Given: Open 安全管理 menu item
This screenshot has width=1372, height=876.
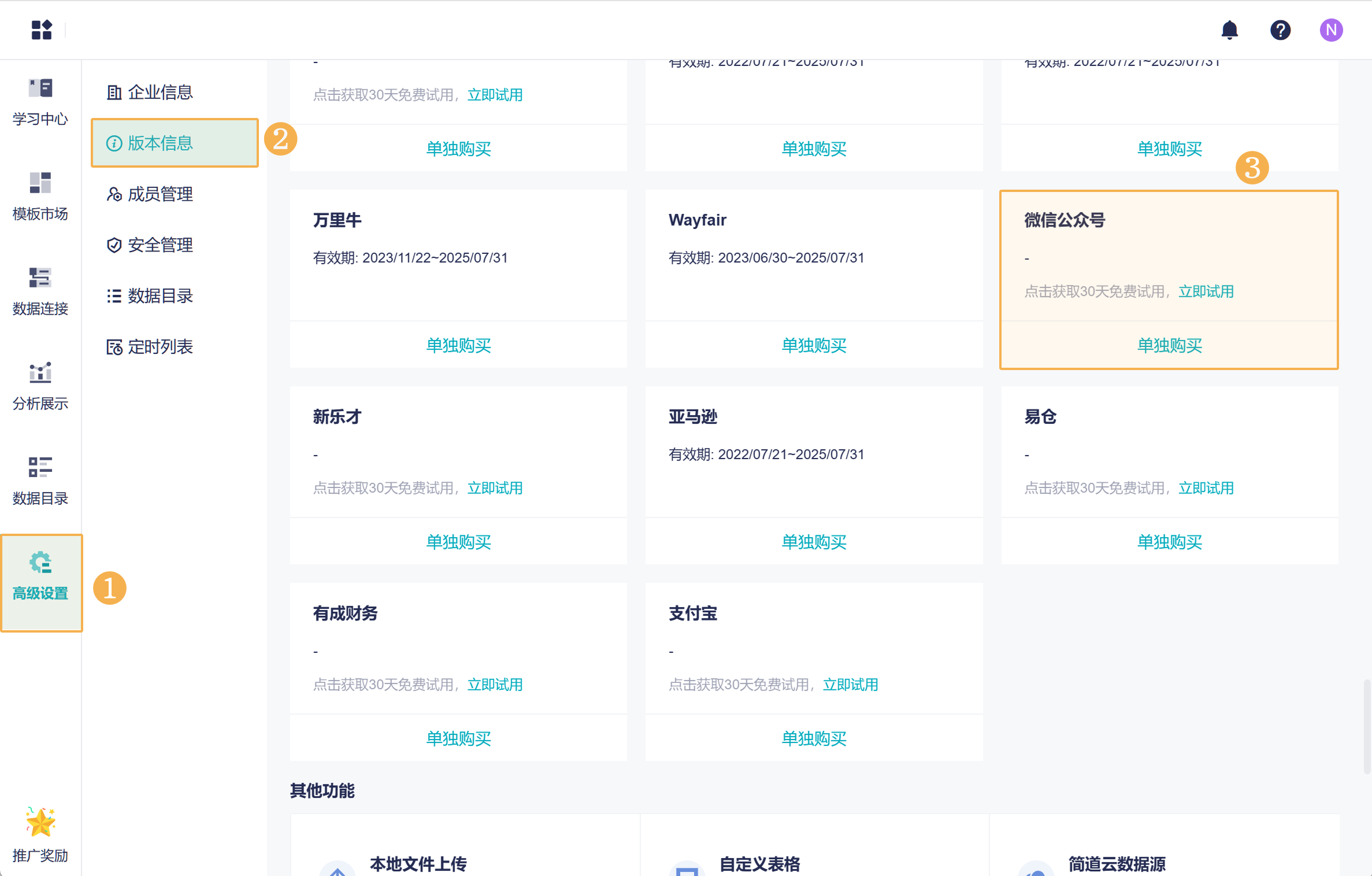Looking at the screenshot, I should coord(160,245).
